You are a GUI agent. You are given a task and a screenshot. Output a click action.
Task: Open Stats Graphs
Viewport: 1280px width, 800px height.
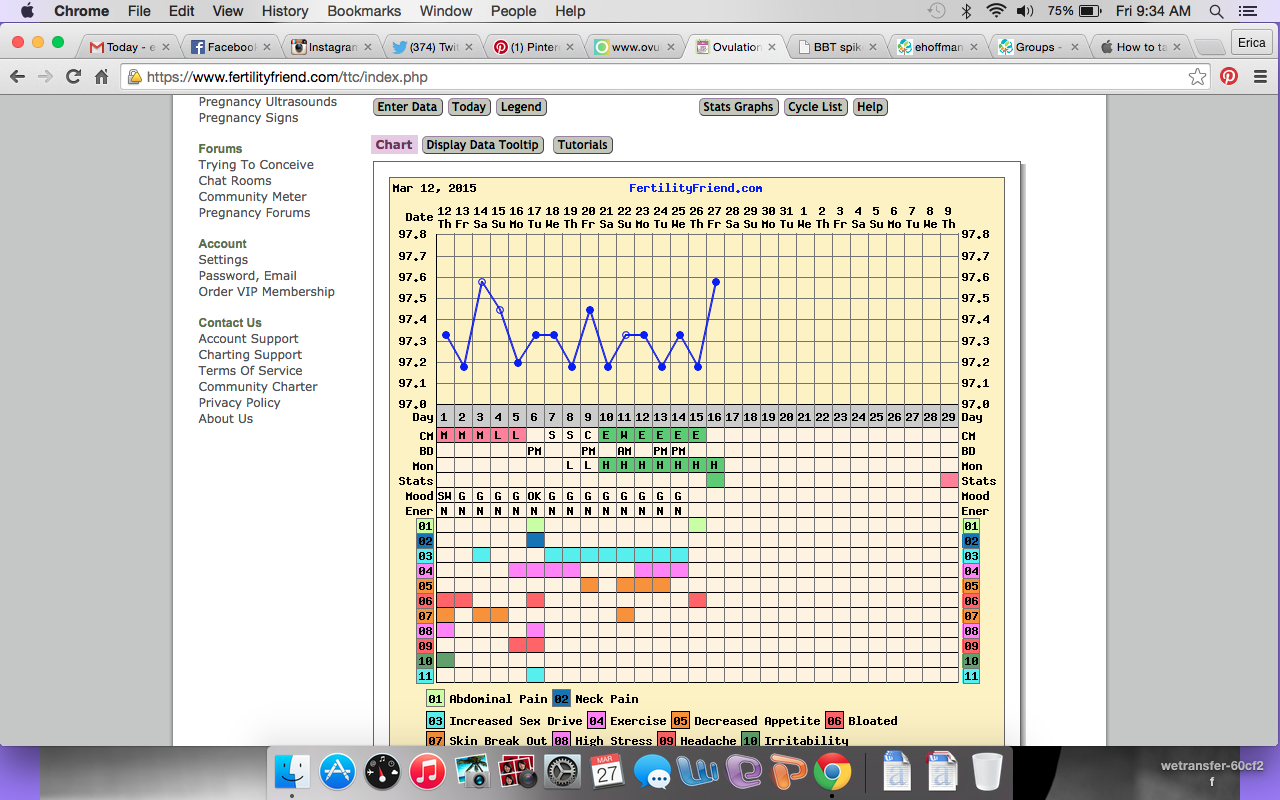pos(738,107)
